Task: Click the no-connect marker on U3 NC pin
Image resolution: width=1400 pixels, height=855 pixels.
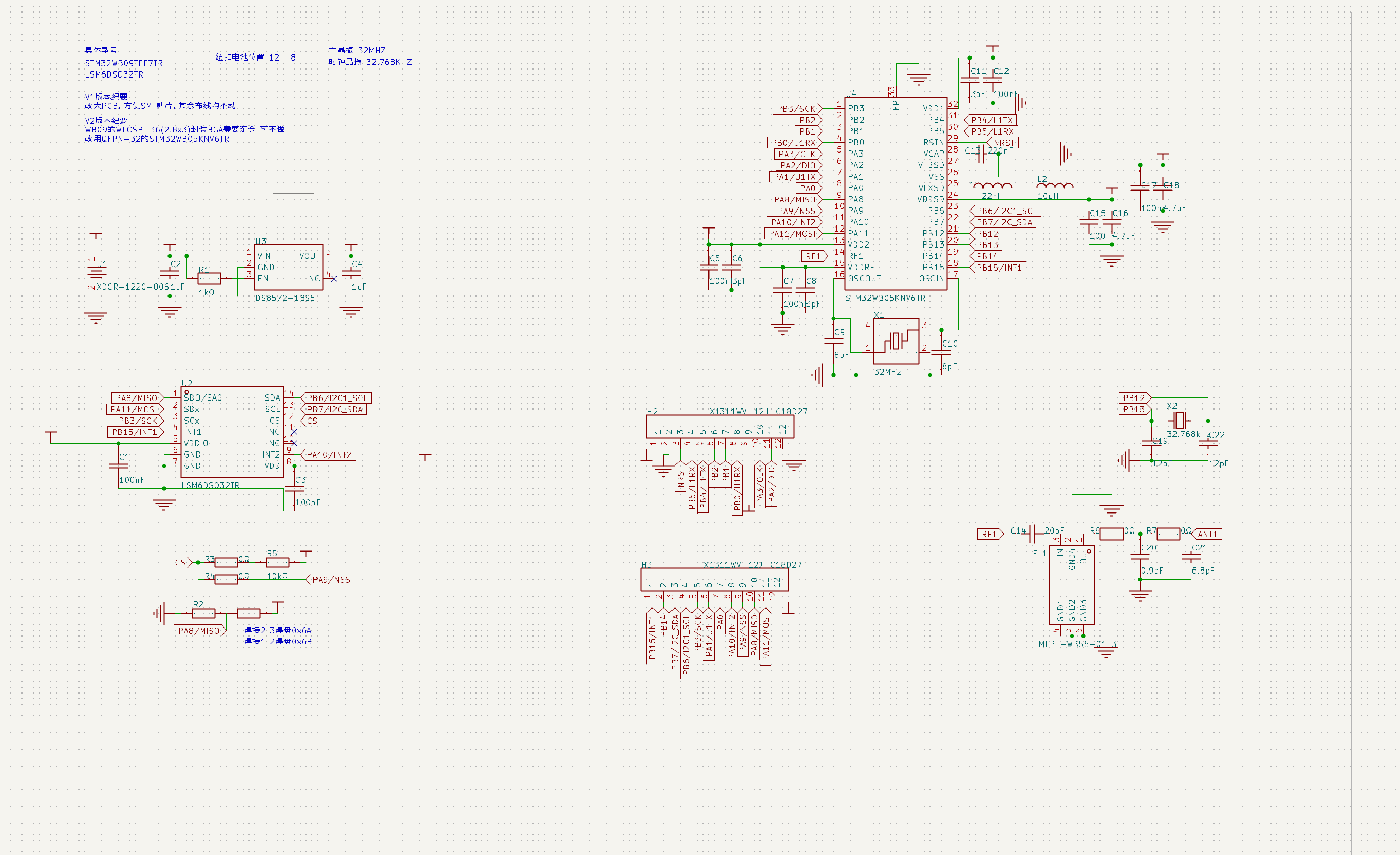Action: [334, 279]
